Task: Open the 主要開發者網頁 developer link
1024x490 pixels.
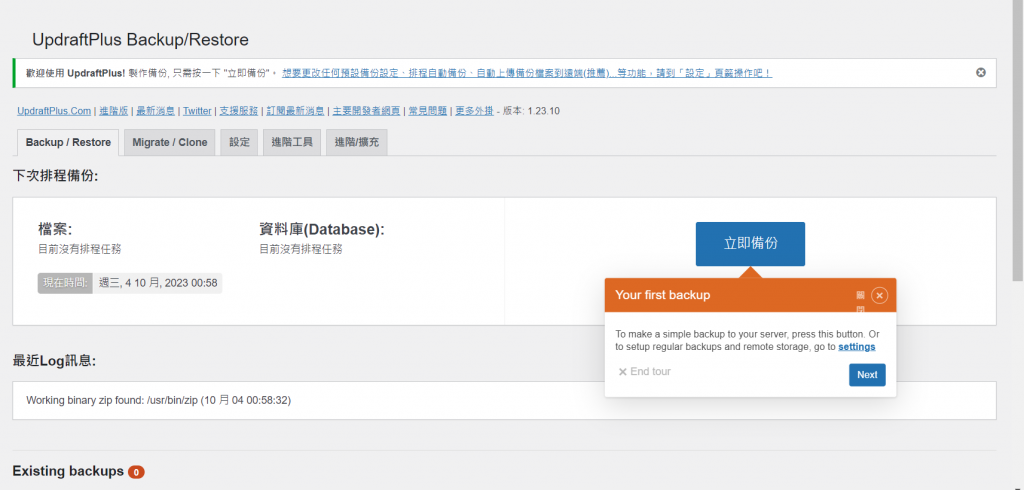Action: pos(366,111)
